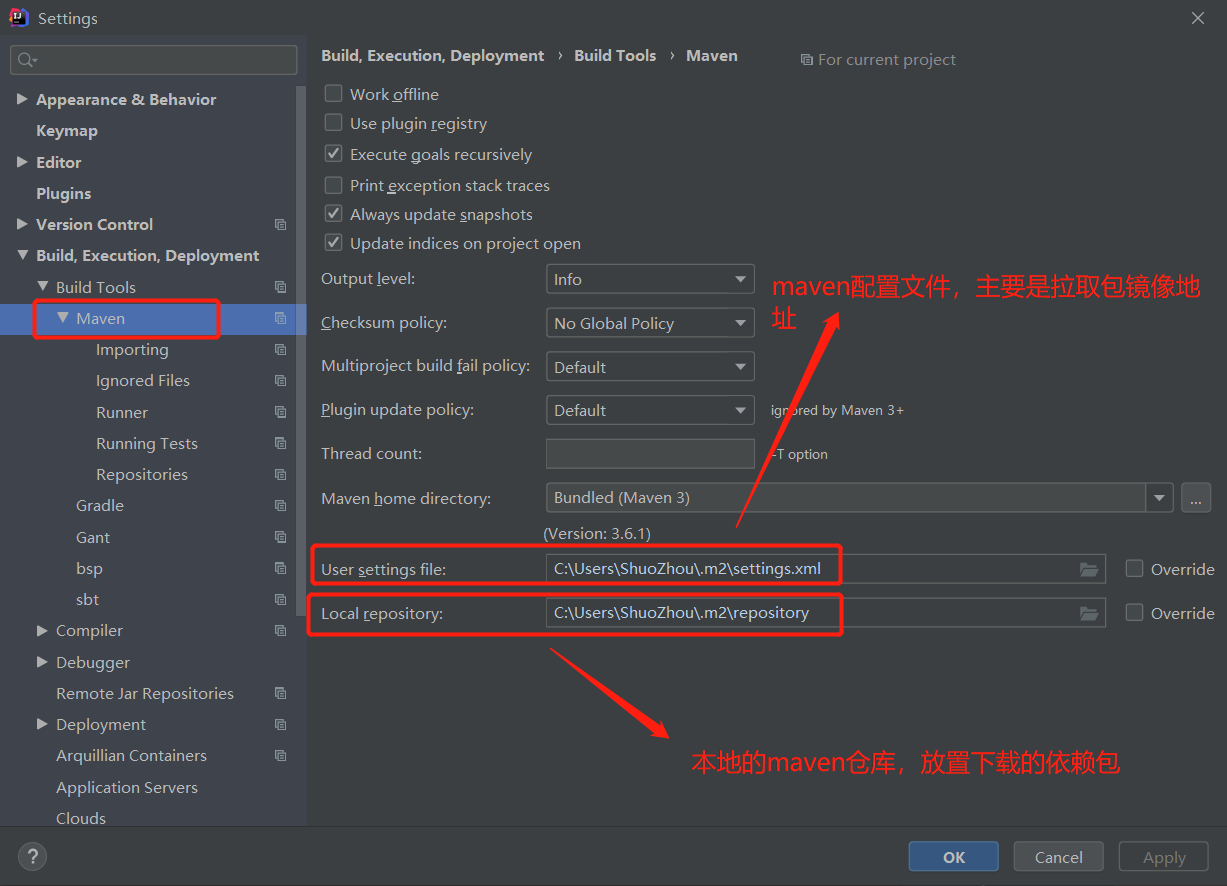Viewport: 1227px width, 886px height.
Task: Open Multiproject build fail policy dropdown
Action: 650,367
